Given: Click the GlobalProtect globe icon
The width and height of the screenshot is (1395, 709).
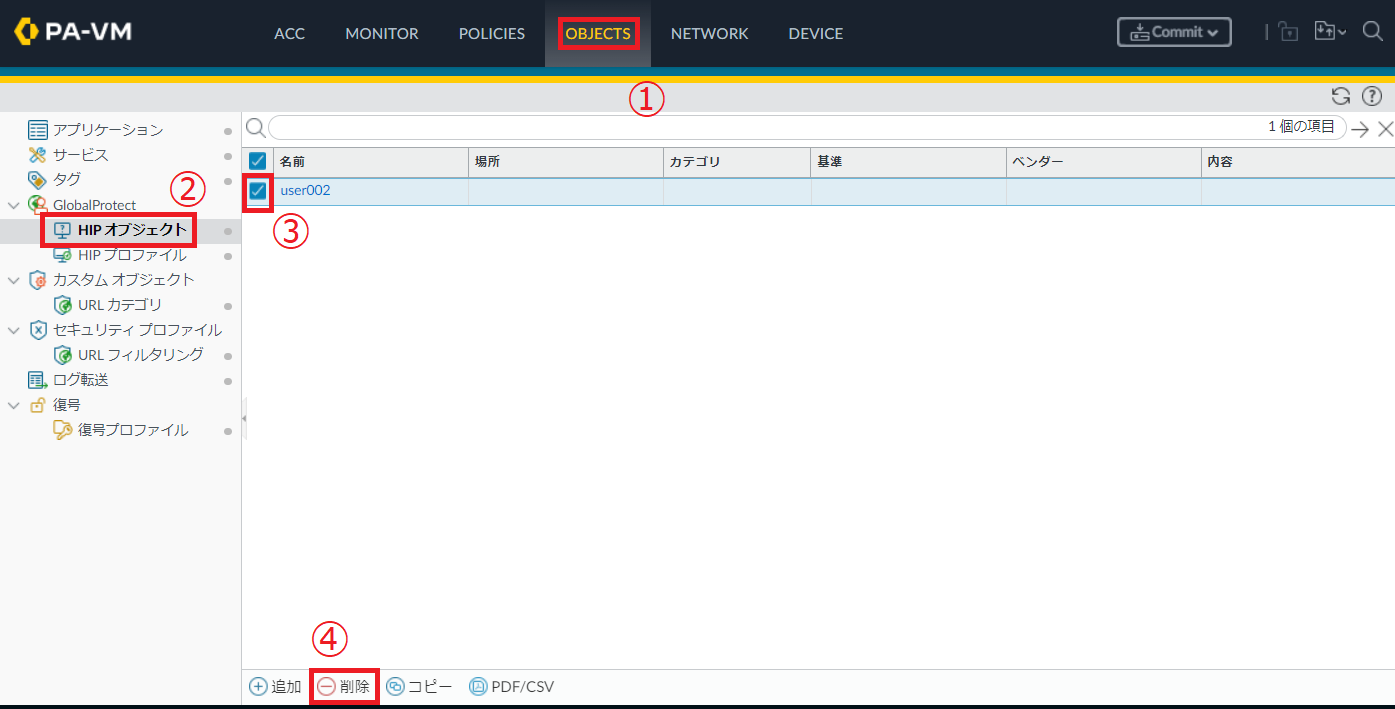Looking at the screenshot, I should [38, 205].
